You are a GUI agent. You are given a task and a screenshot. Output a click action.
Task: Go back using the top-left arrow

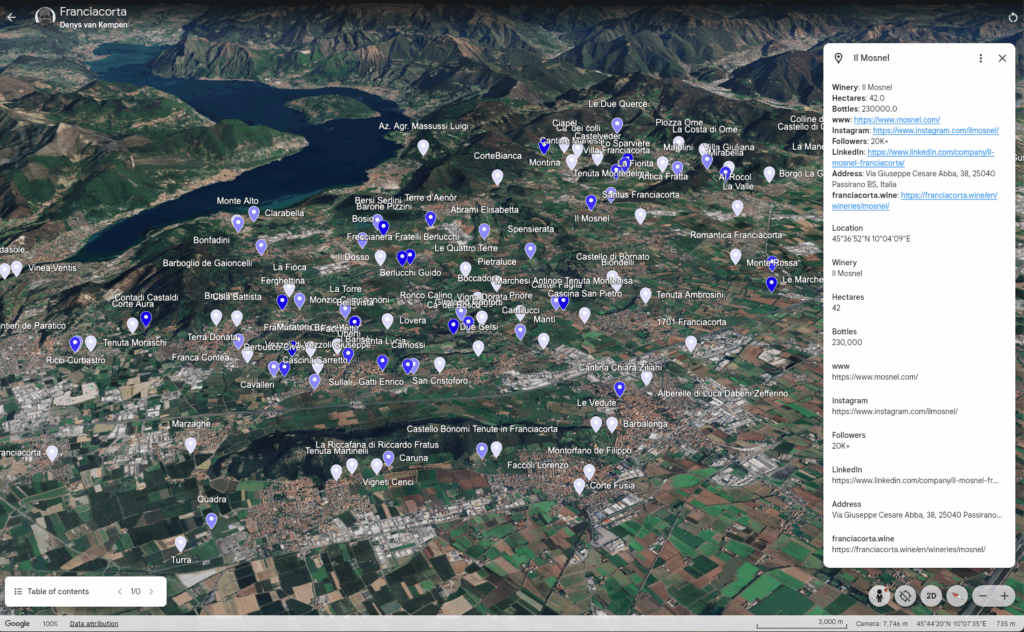[x=11, y=17]
